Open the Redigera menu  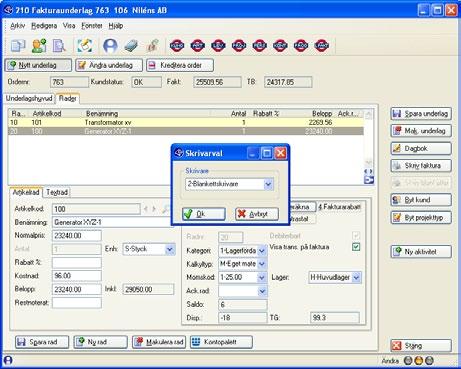[x=44, y=26]
